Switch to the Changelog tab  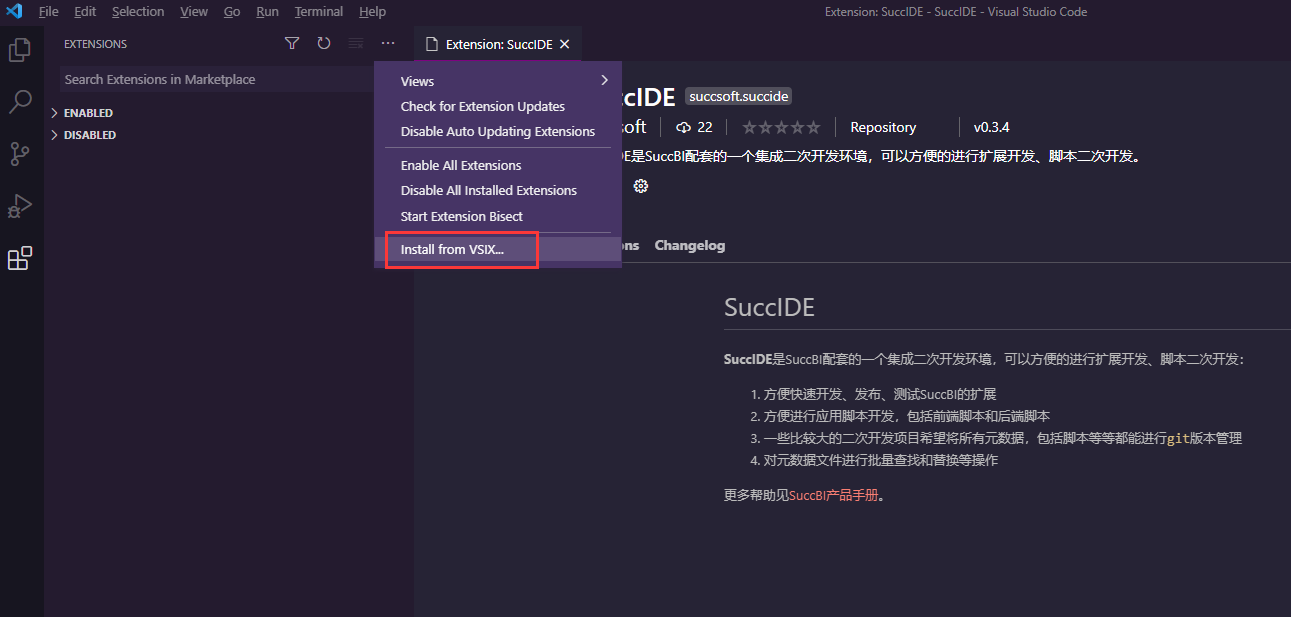(690, 245)
